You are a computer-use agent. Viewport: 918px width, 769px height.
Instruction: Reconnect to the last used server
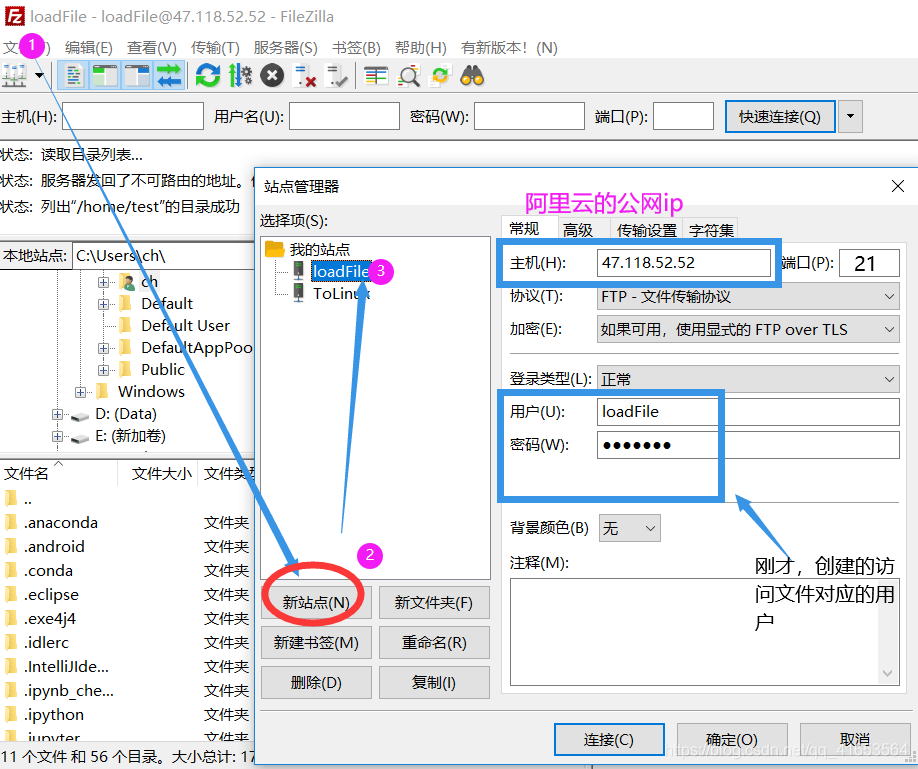[x=337, y=76]
